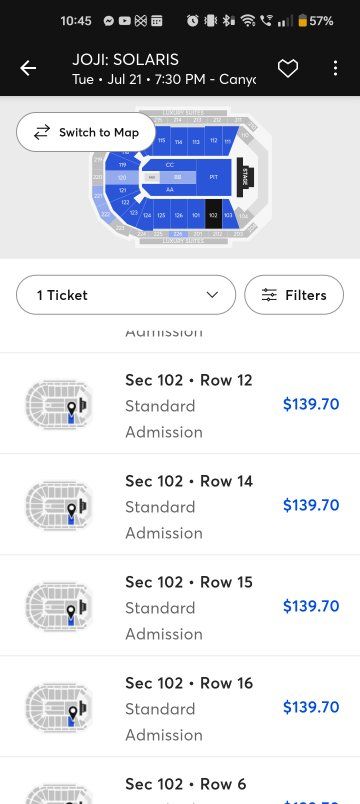Screen dimensions: 360x804
Task: Open the 1 Ticket quantity dropdown
Action: 126,295
